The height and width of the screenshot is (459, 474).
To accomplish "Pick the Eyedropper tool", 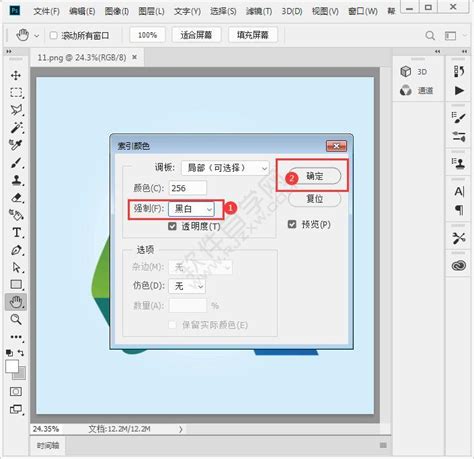I will [x=16, y=145].
